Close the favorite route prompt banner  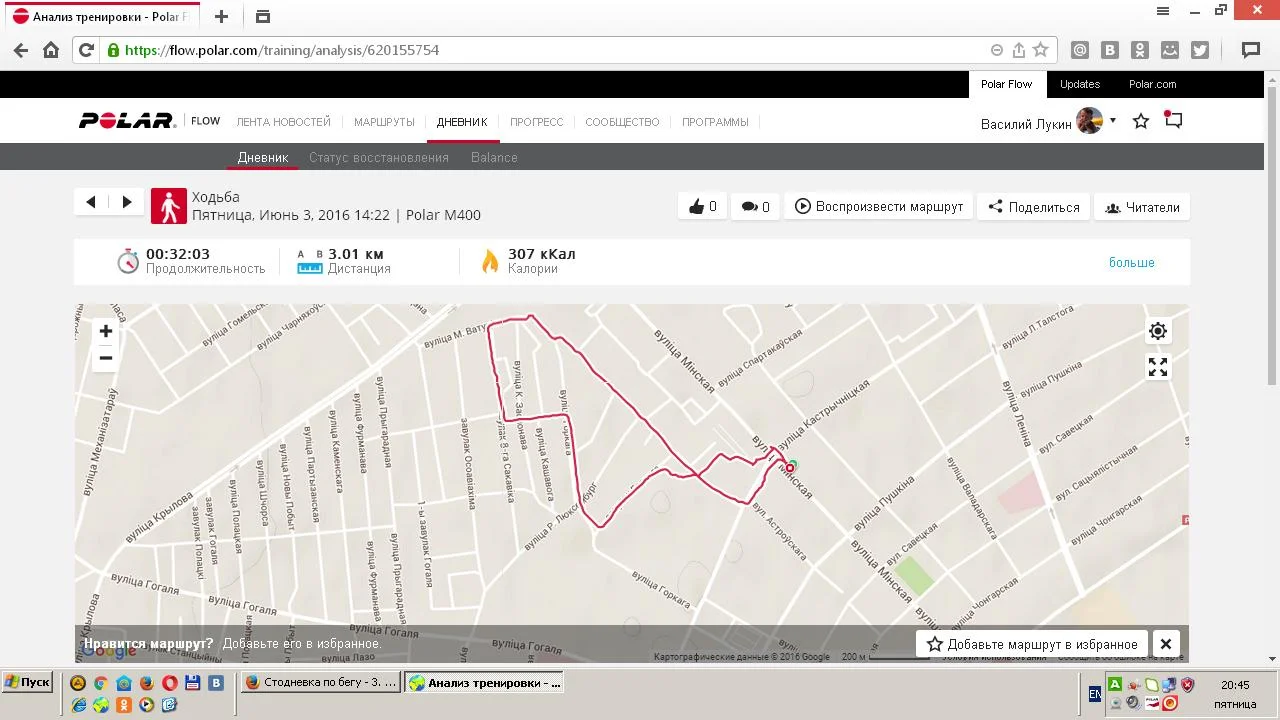tap(1165, 644)
